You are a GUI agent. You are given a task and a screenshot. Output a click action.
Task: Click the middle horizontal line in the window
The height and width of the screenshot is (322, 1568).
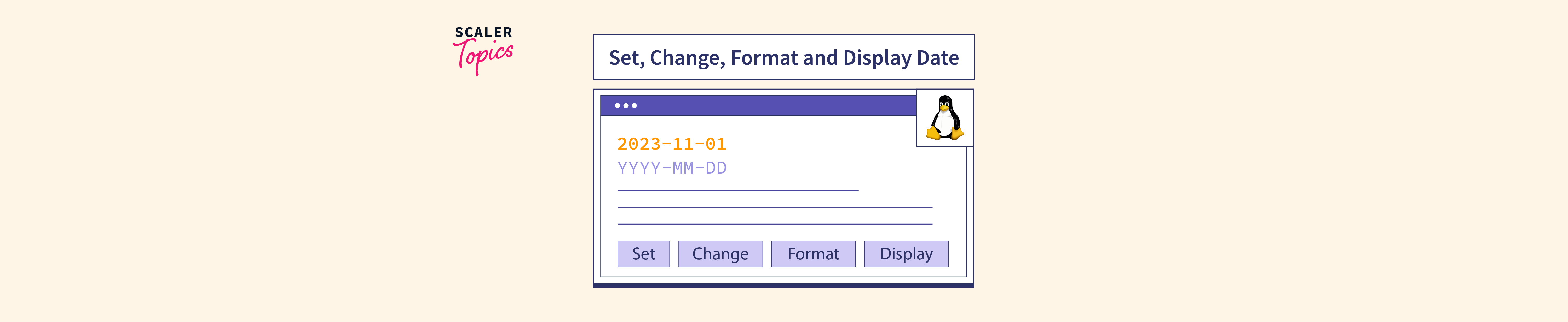click(774, 208)
